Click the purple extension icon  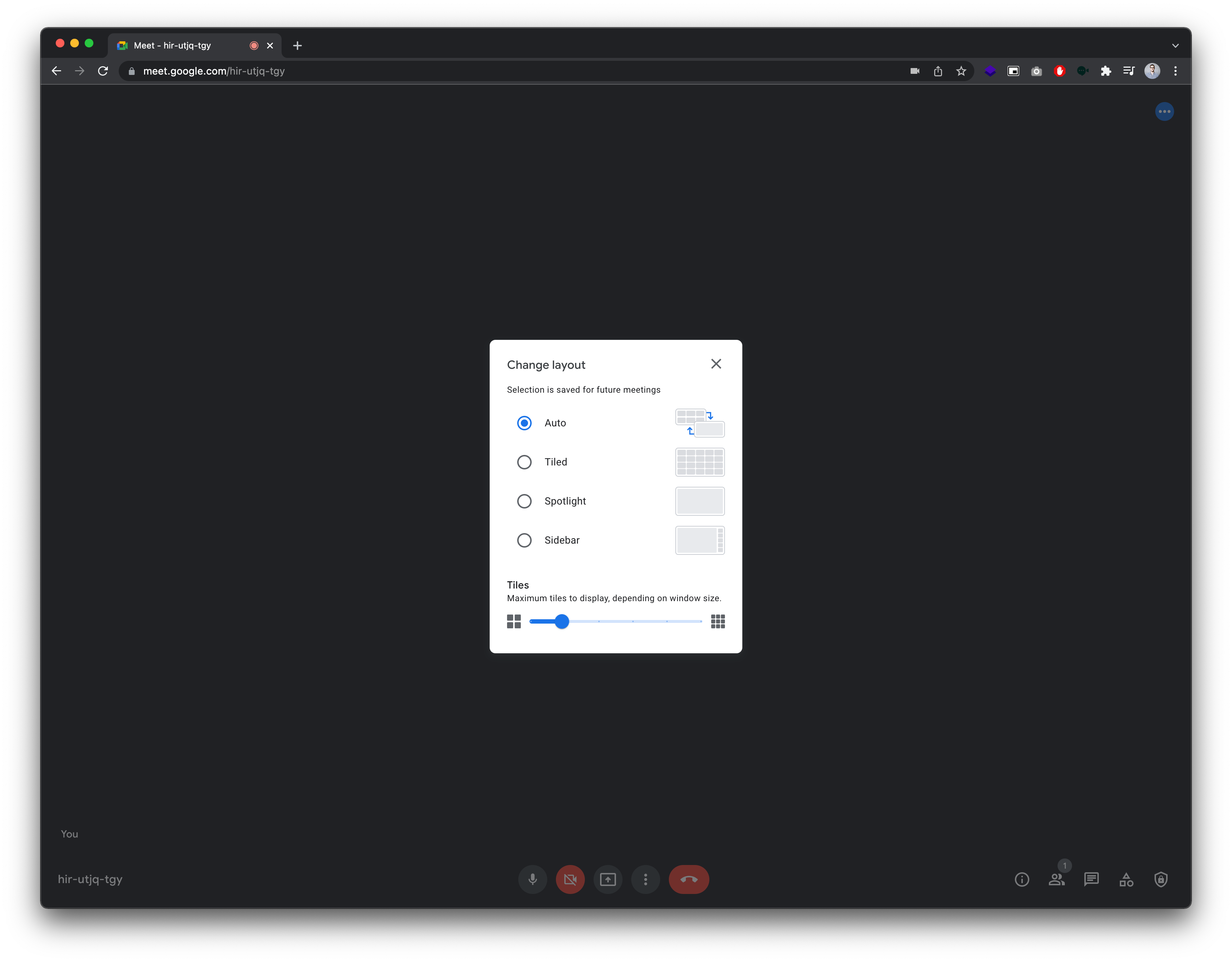pyautogui.click(x=990, y=71)
